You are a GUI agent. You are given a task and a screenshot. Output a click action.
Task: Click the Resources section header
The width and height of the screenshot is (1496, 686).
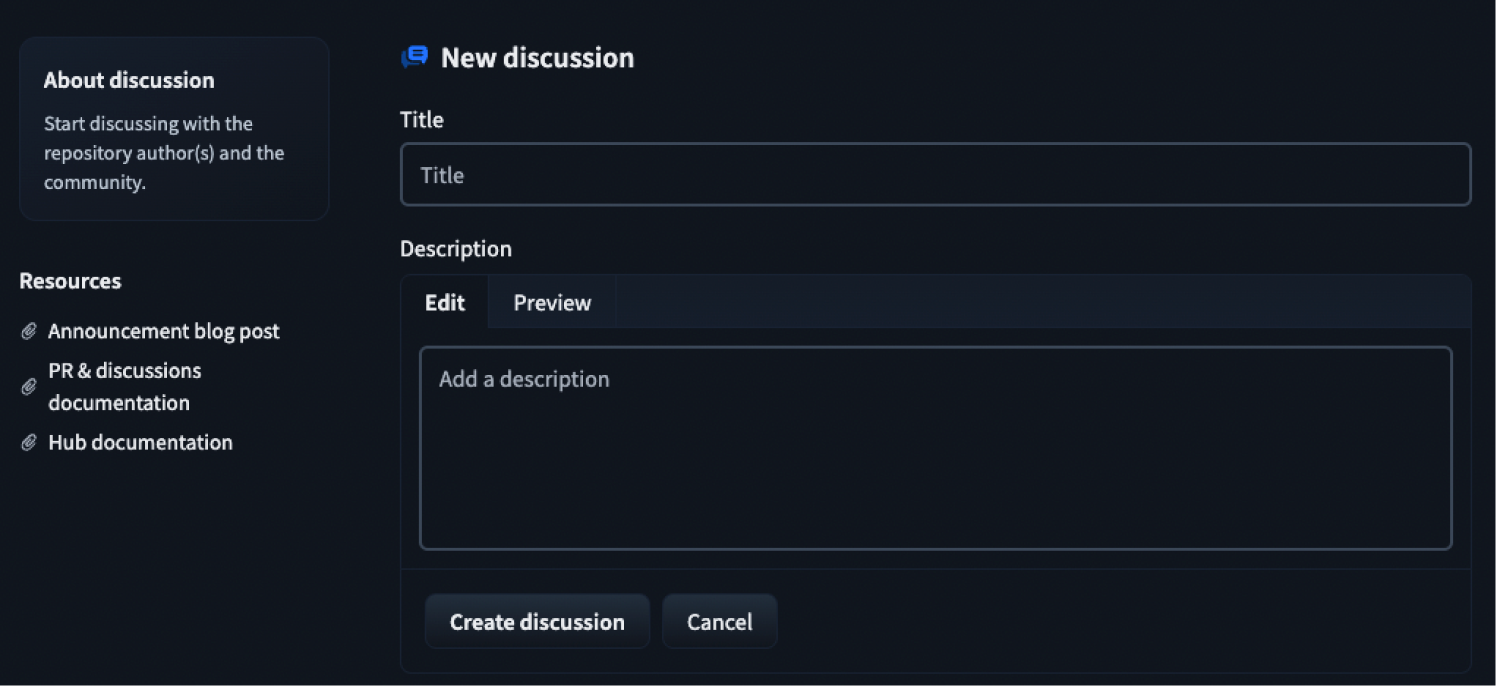[x=69, y=281]
